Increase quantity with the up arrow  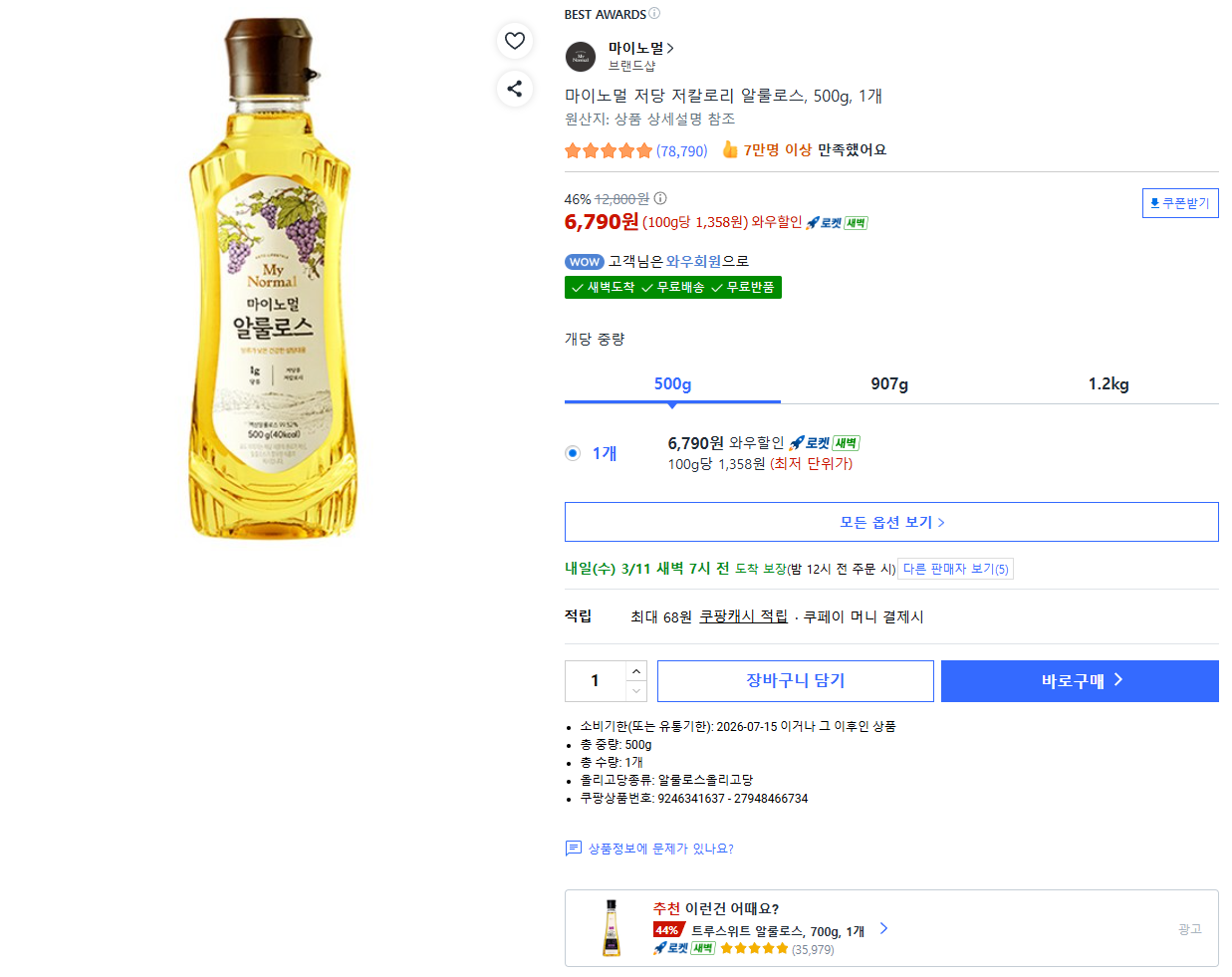click(x=636, y=671)
